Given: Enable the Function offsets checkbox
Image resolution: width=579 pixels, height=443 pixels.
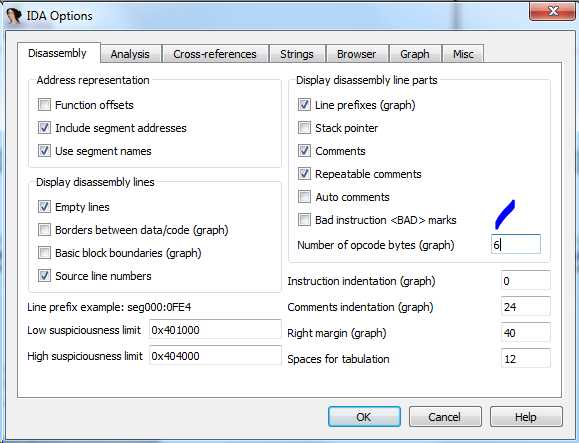Looking at the screenshot, I should pos(44,105).
